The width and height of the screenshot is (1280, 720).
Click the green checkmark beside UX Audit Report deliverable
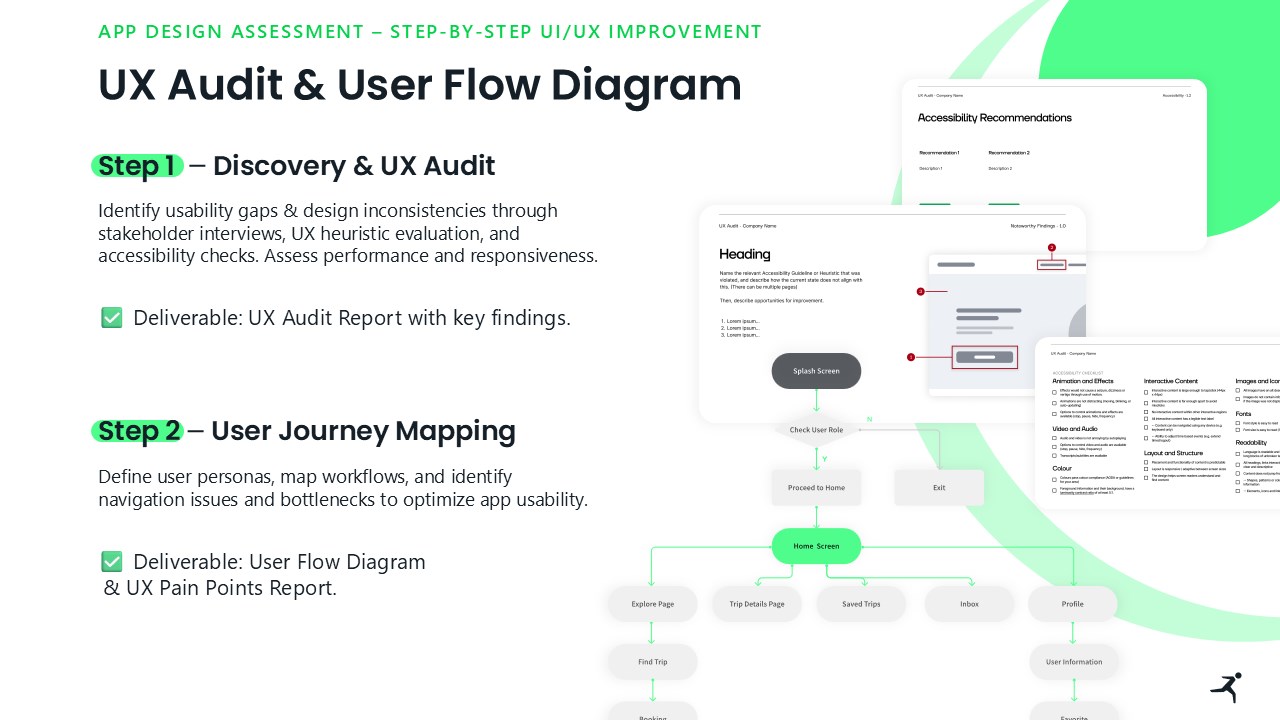coord(112,318)
